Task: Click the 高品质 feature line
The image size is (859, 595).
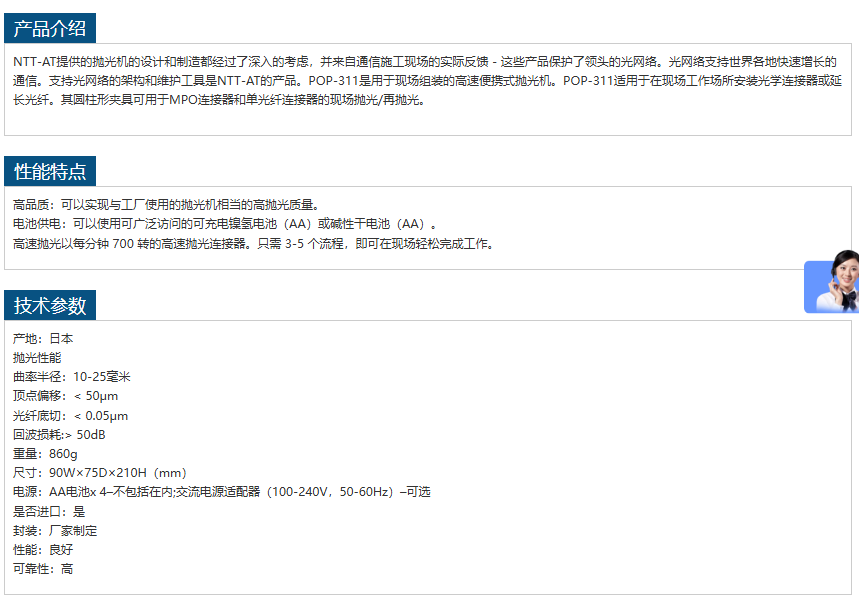Action: coord(166,205)
